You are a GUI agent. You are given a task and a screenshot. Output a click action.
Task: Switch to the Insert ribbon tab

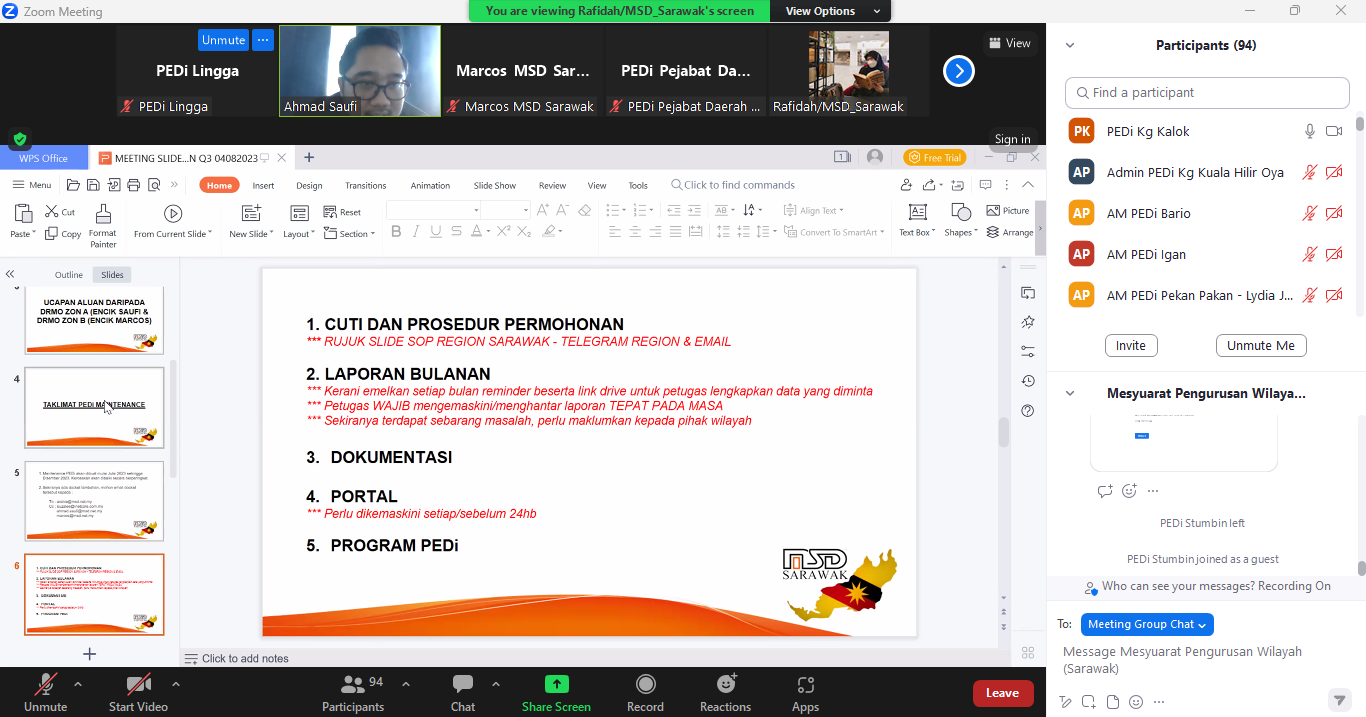click(263, 185)
